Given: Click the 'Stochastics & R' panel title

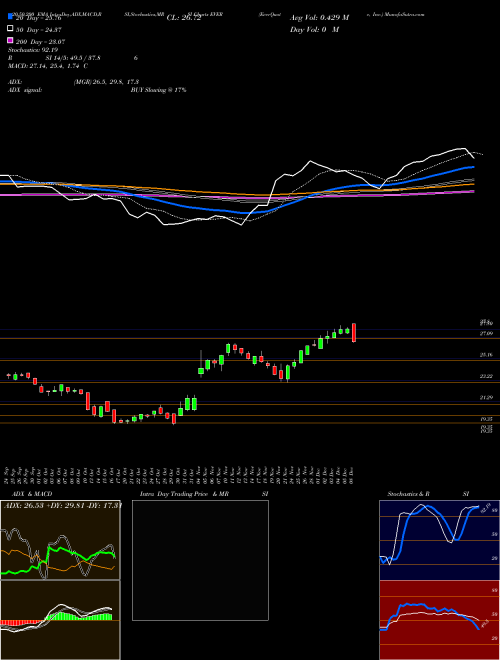Looking at the screenshot, I should click(408, 494).
